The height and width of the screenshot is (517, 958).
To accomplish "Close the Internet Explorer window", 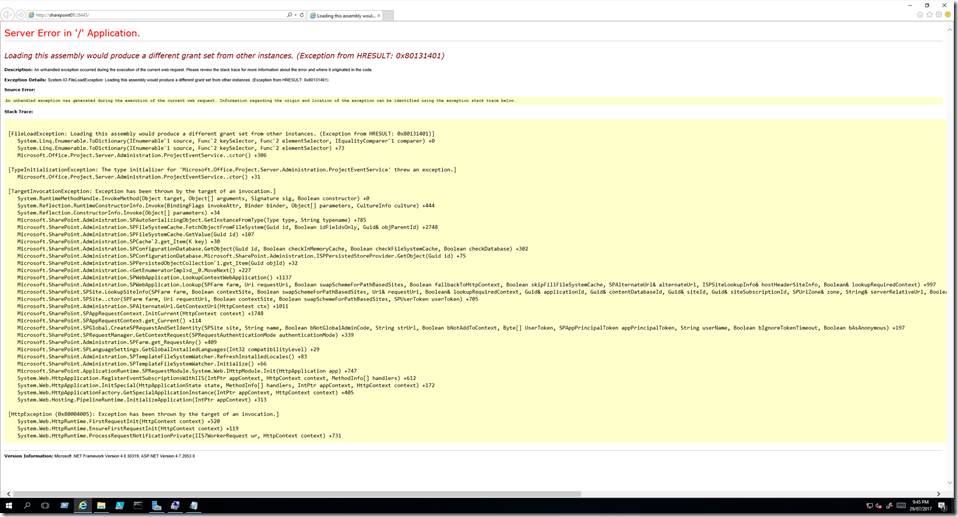I will click(944, 5).
